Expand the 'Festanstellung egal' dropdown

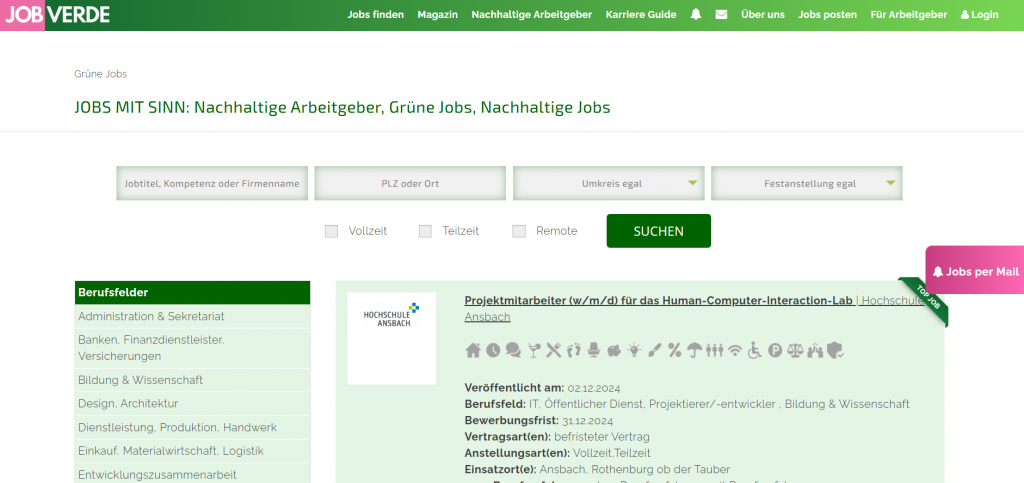(806, 184)
